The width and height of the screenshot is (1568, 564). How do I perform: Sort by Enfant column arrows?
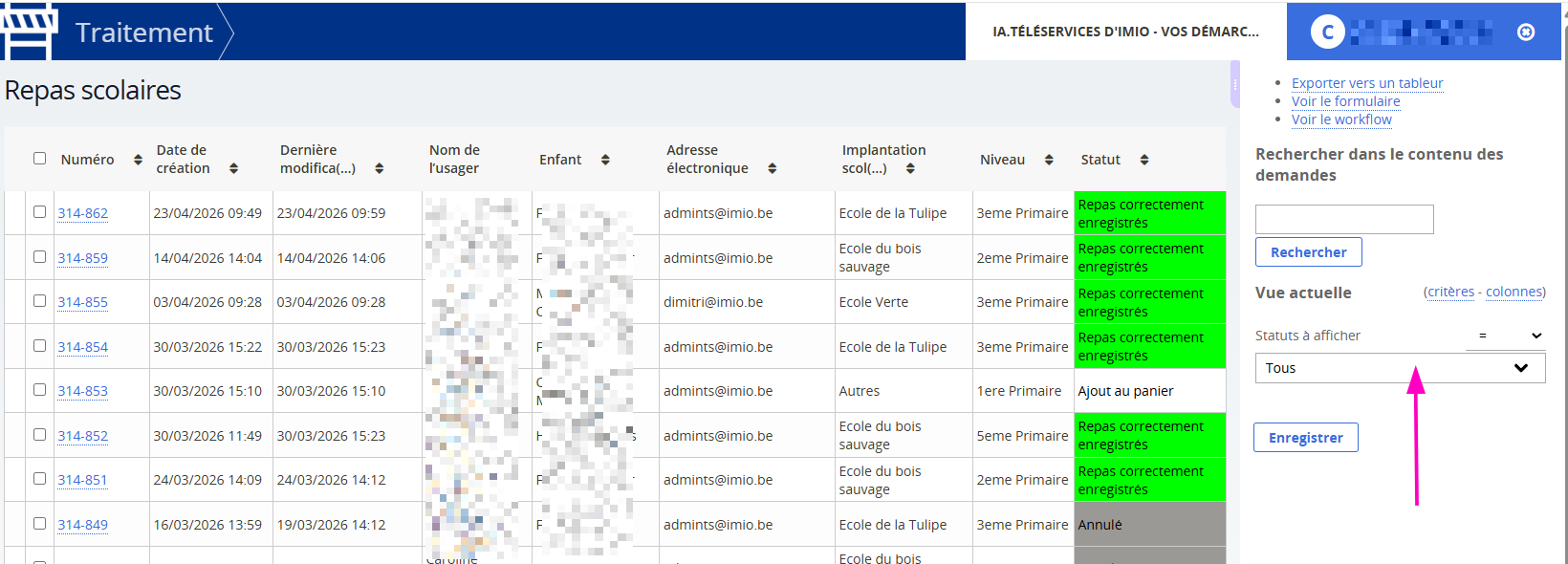pyautogui.click(x=605, y=160)
